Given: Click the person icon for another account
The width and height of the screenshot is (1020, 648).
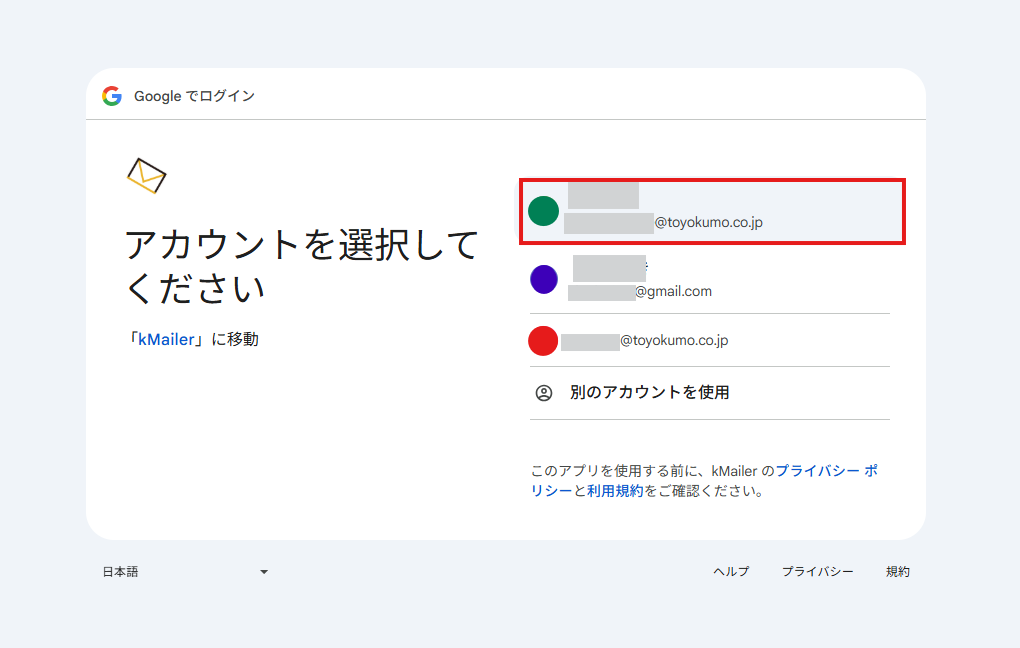Looking at the screenshot, I should (x=543, y=393).
